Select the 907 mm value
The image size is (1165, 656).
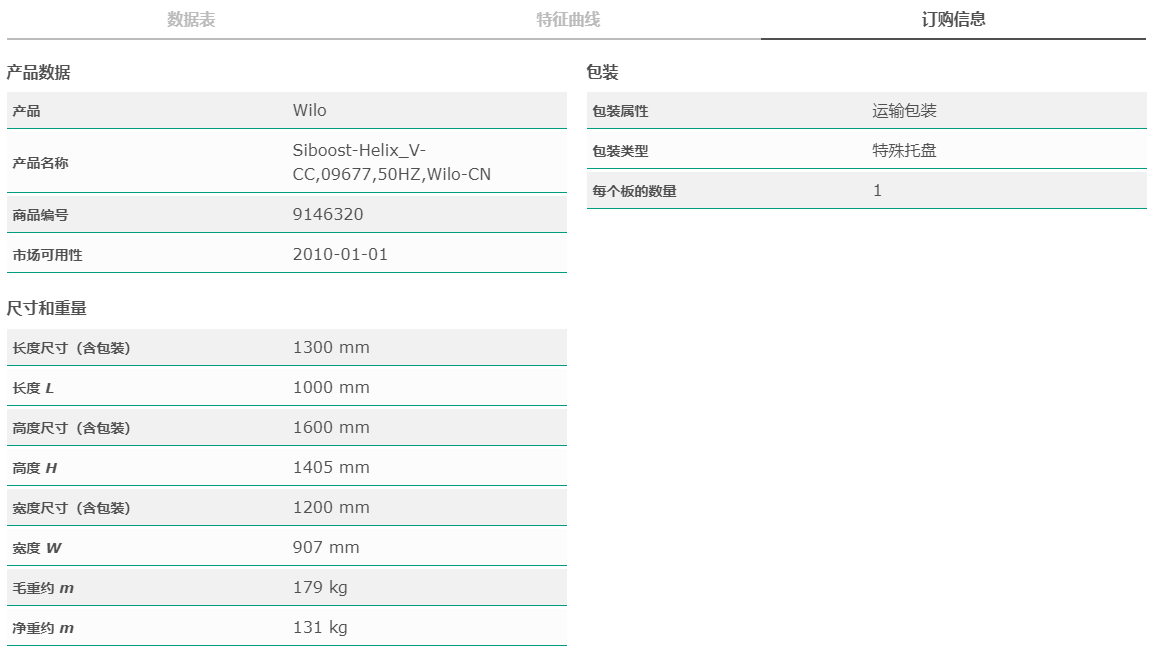click(326, 548)
